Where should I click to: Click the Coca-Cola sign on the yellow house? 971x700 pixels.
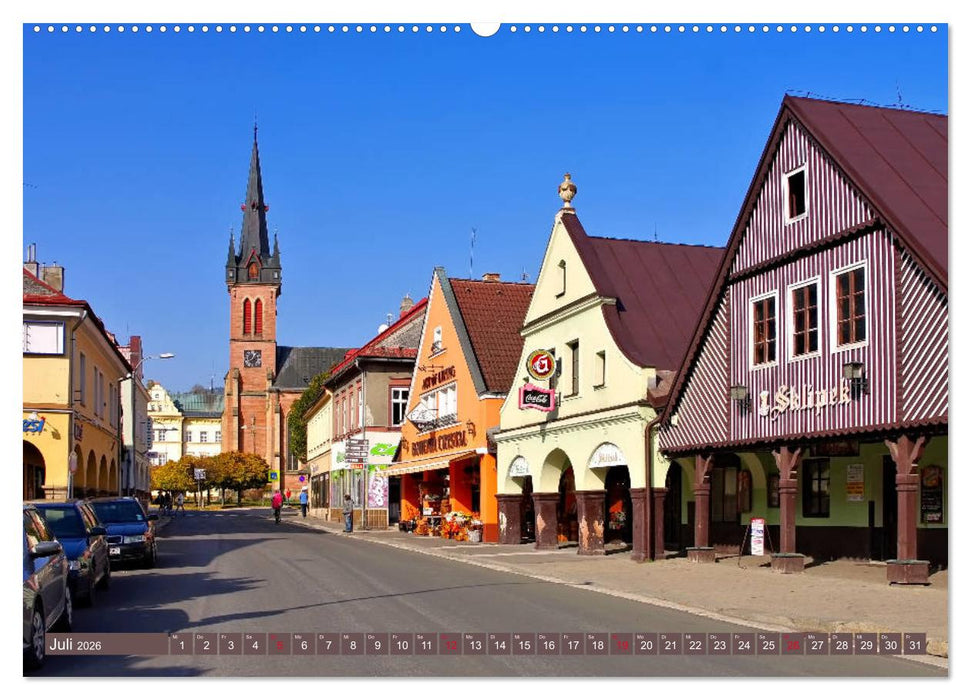[535, 398]
